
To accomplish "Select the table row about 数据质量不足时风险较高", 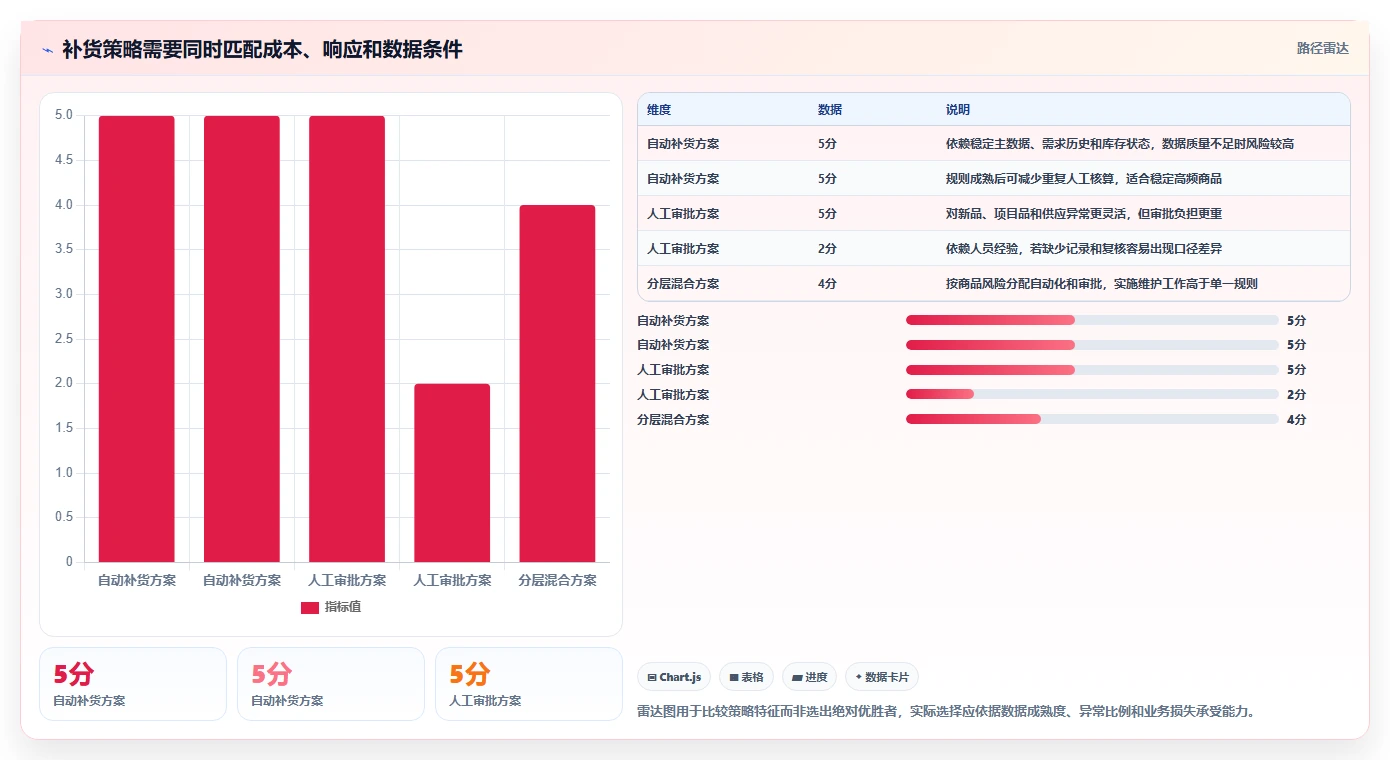I will [994, 144].
